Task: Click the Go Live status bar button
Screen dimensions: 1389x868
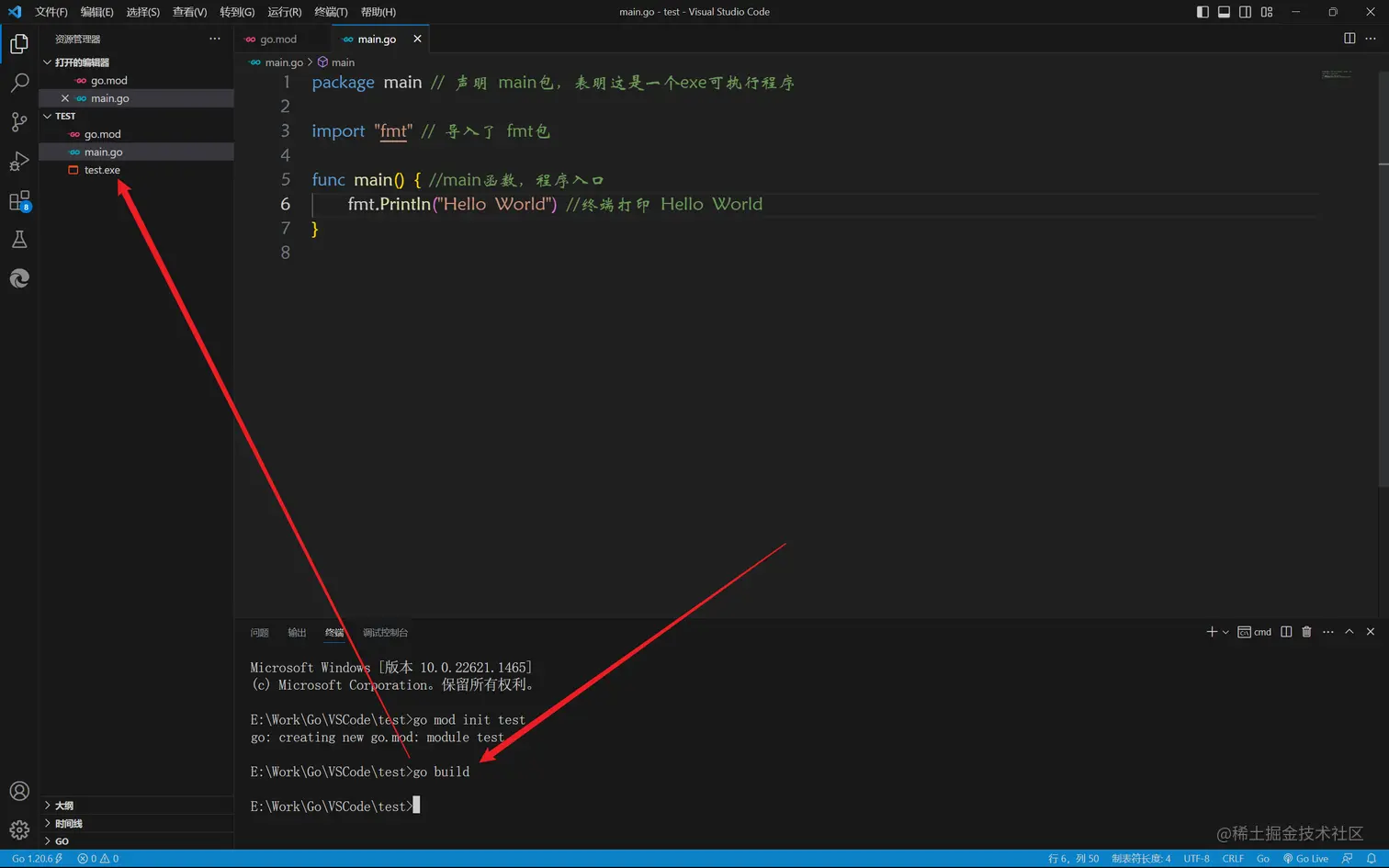Action: [x=1305, y=859]
